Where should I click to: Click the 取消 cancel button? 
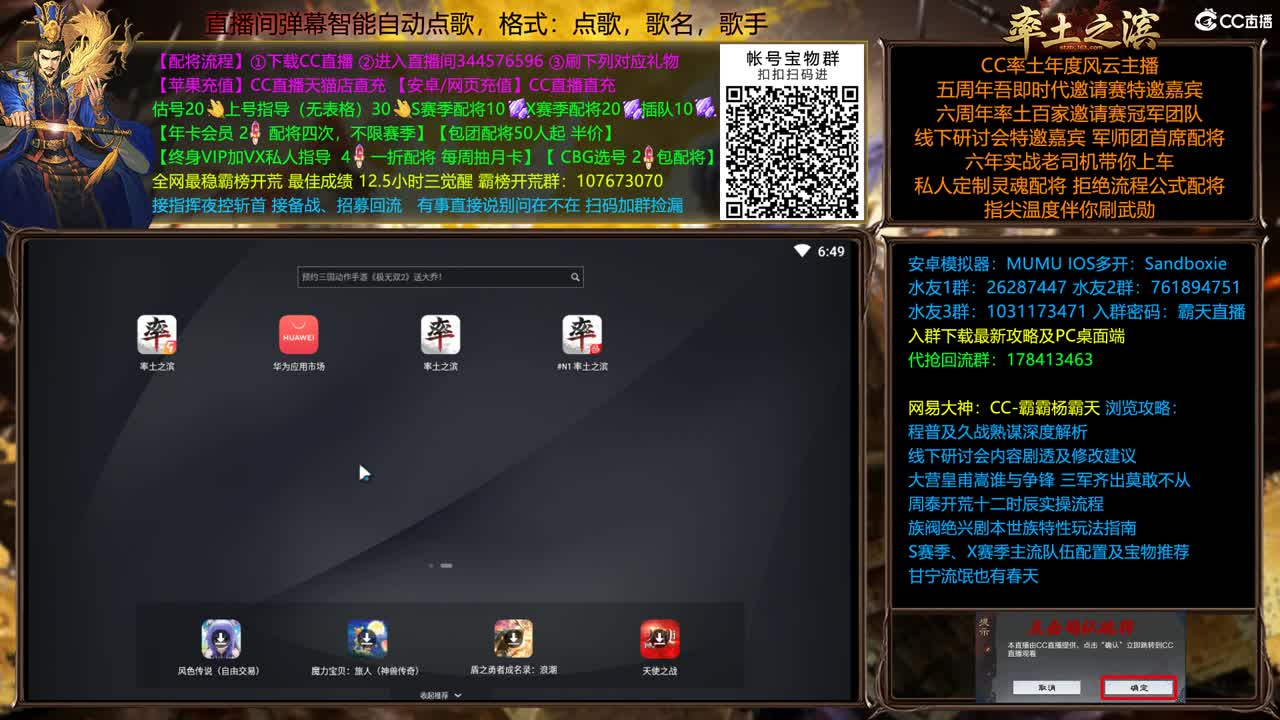point(1046,688)
